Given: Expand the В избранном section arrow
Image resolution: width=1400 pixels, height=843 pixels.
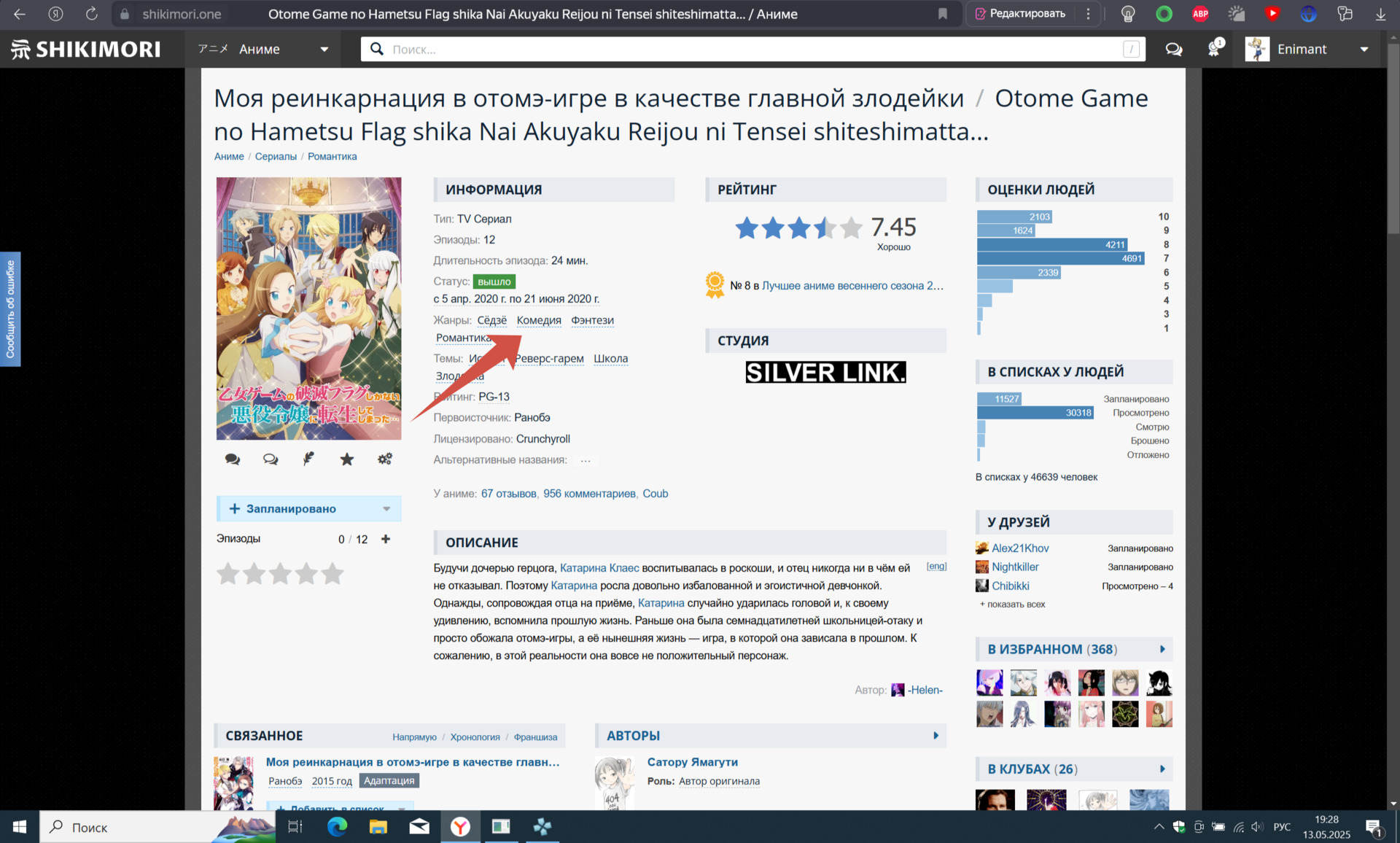Looking at the screenshot, I should [x=1162, y=649].
